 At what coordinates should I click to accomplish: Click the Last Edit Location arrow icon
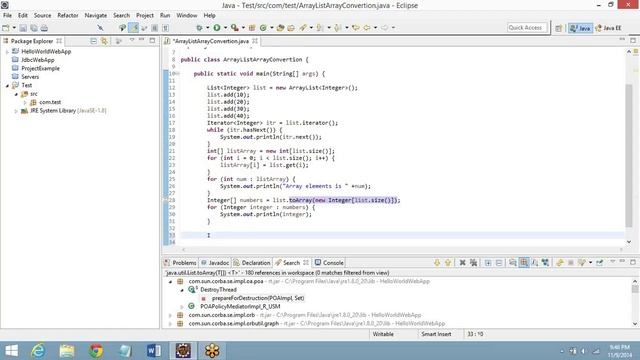tap(356, 28)
